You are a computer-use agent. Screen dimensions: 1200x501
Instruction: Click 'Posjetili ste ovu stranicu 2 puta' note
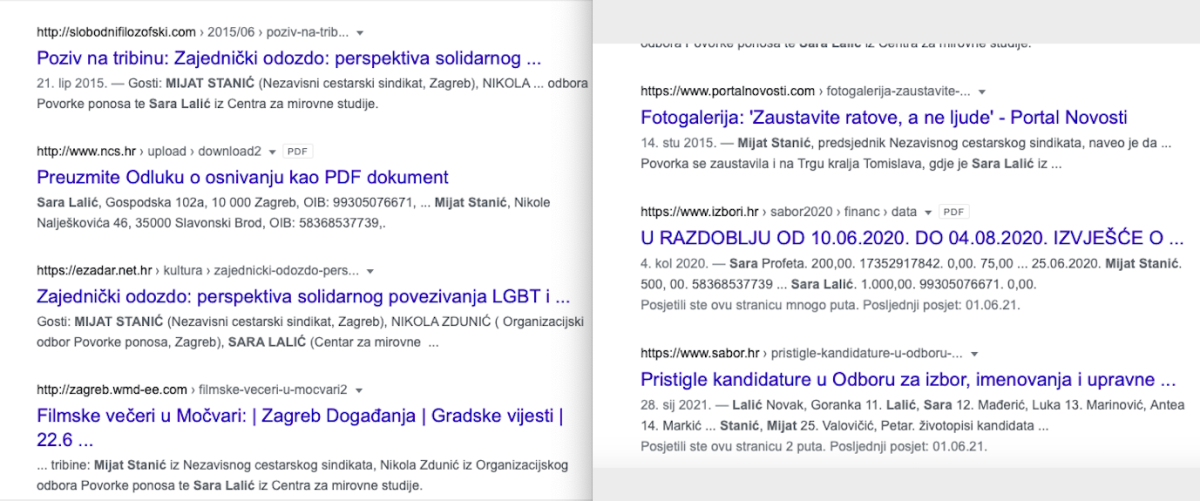pos(814,447)
